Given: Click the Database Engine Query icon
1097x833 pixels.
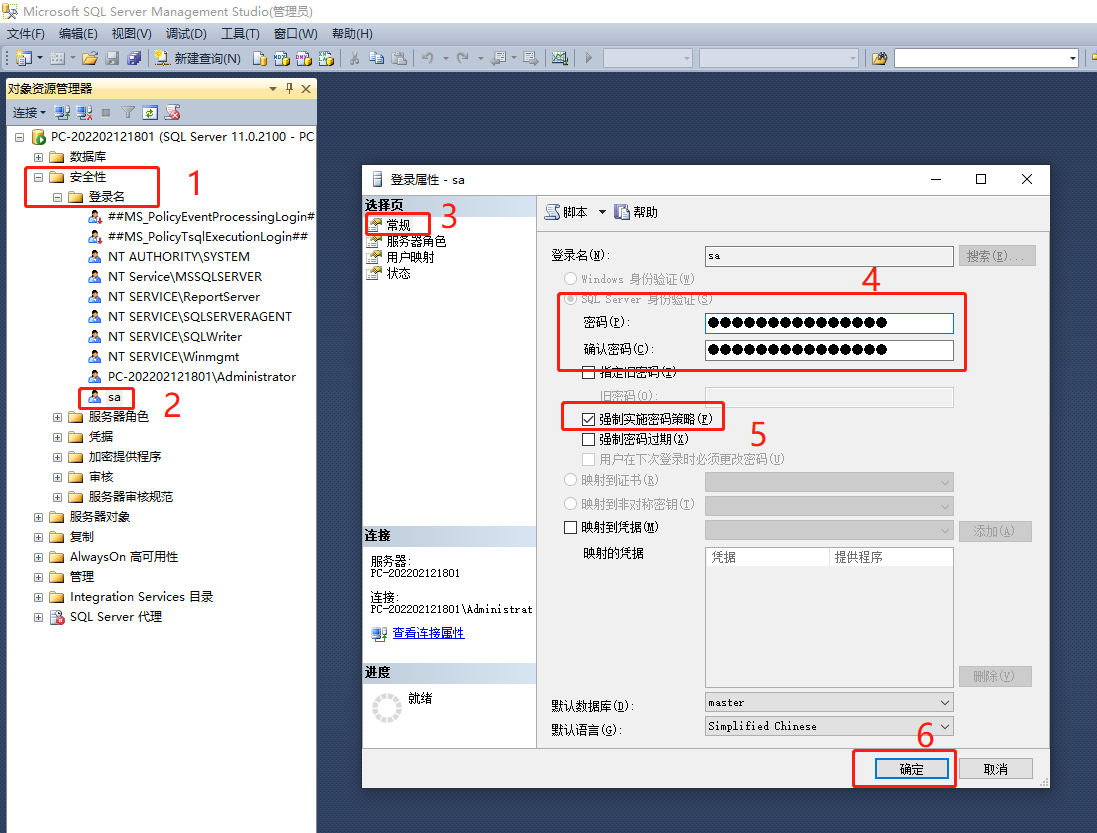Looking at the screenshot, I should point(260,58).
